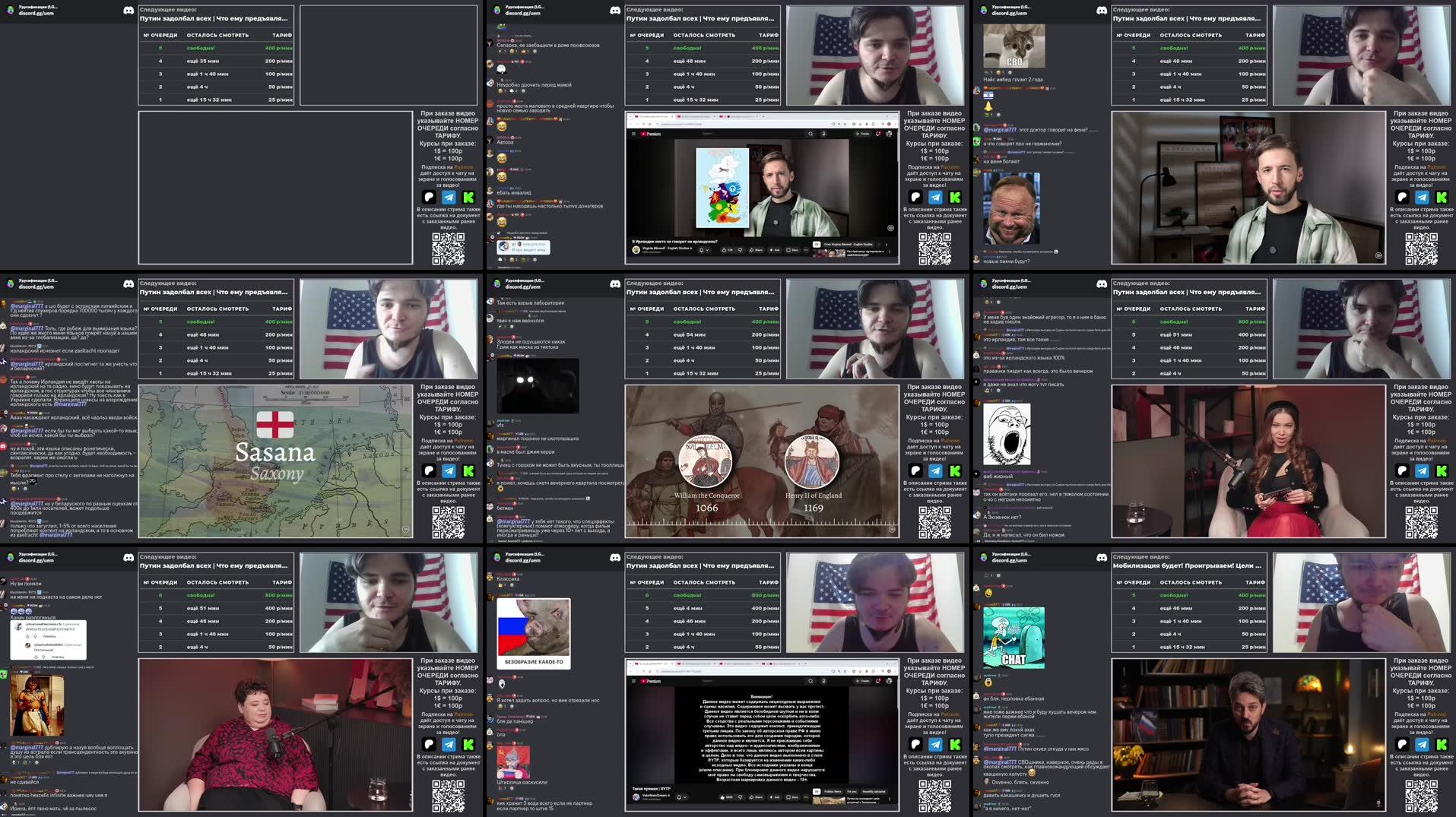Click QR code in Alex Jones meme panel
1456x817 pixels.
click(1422, 248)
